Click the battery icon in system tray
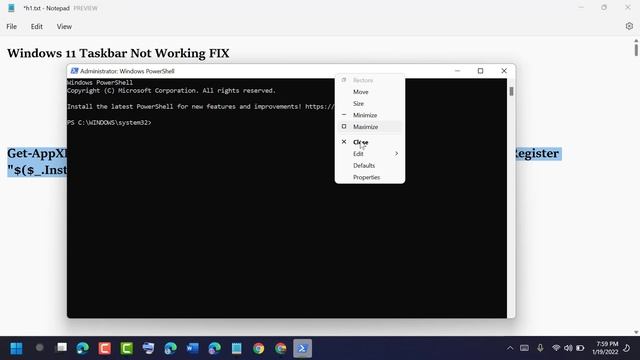The height and width of the screenshot is (360, 640). 580,348
